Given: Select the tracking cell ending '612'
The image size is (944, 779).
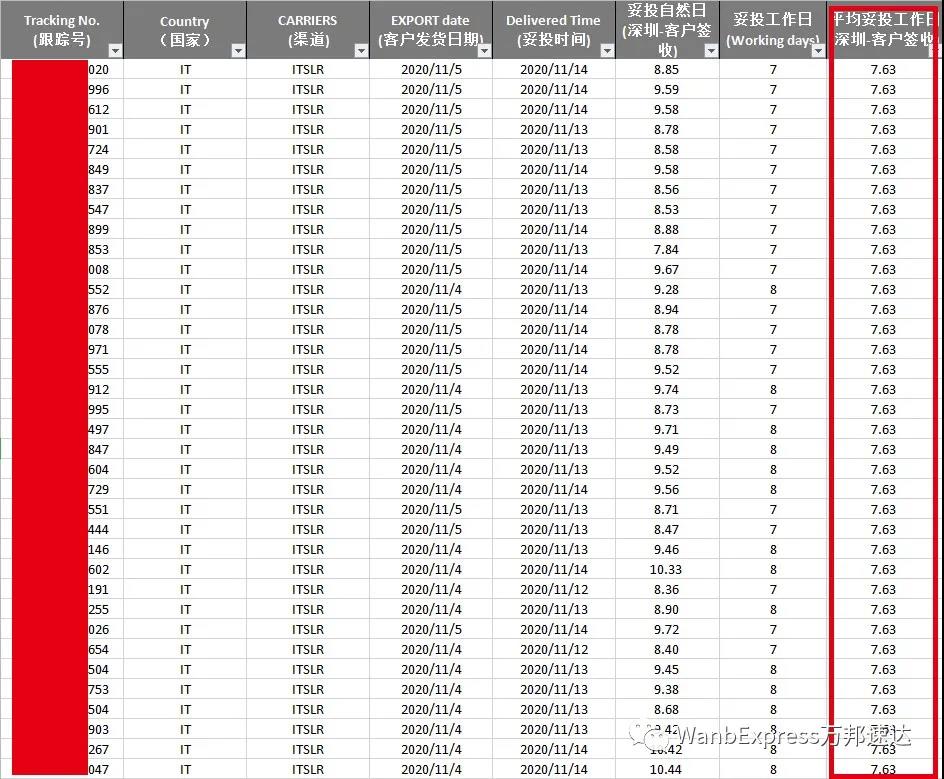Looking at the screenshot, I should 61,110.
